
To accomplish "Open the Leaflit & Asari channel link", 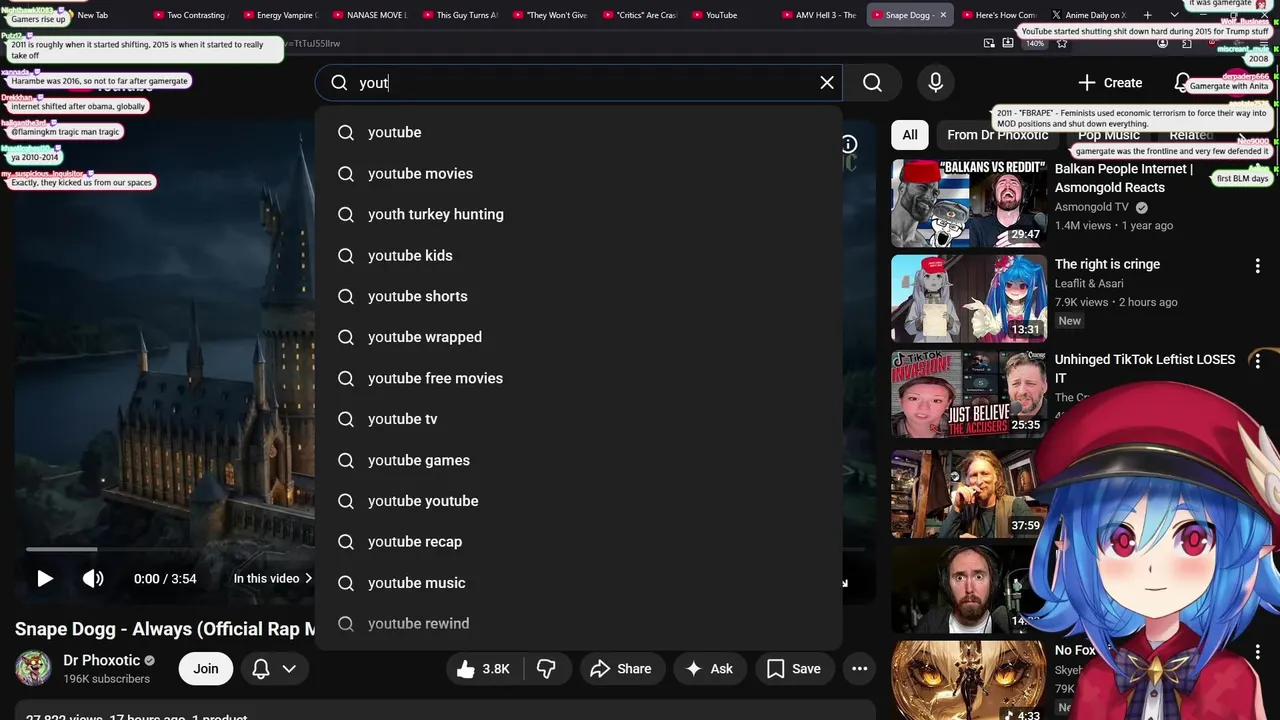I will click(1089, 283).
